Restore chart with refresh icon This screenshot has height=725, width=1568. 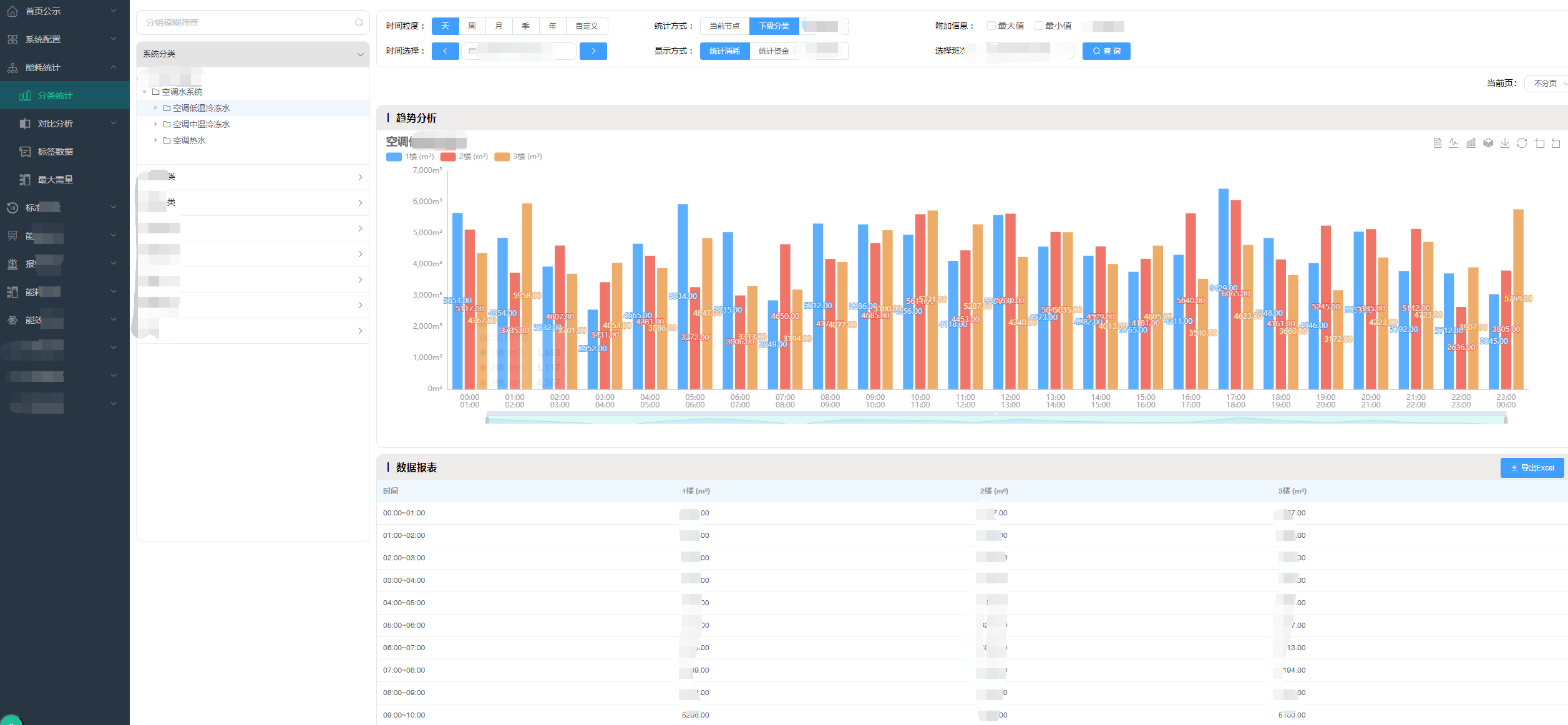(1522, 144)
